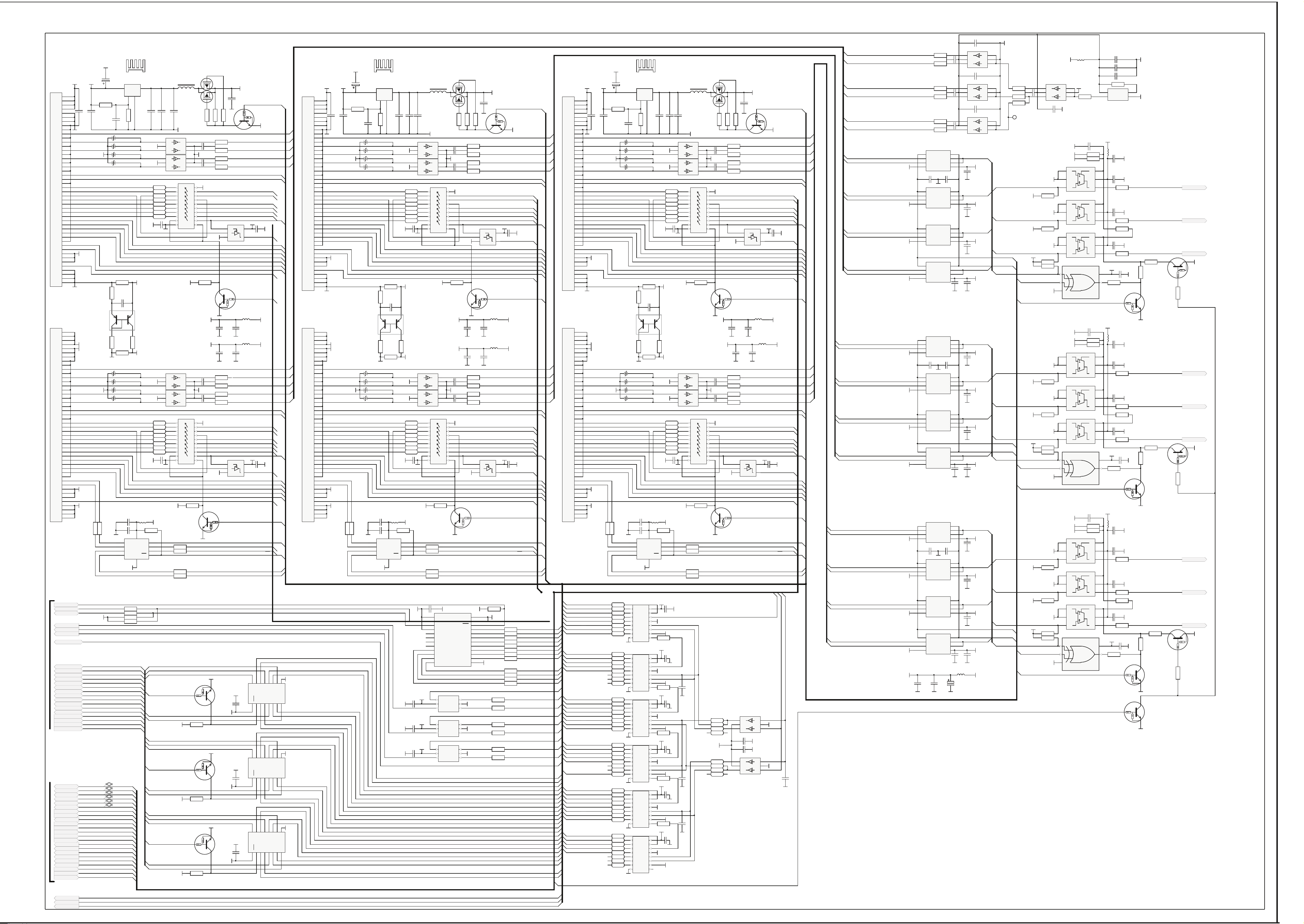Select the largest multi-pin IC block

[x=452, y=640]
